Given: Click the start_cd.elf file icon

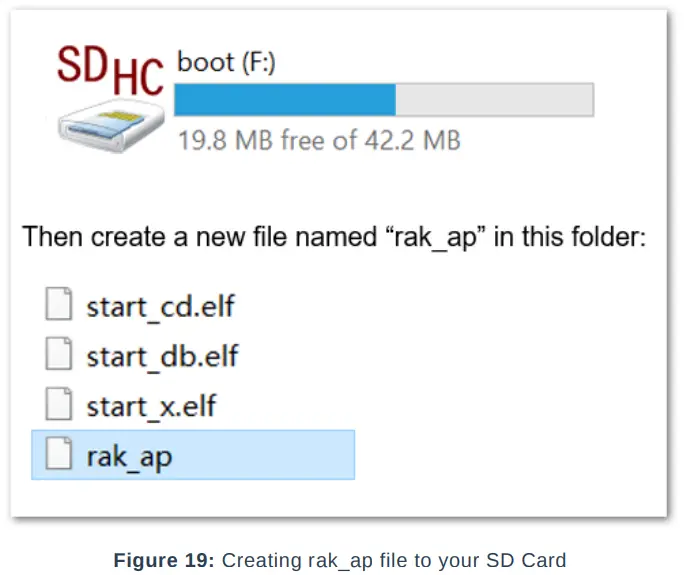Looking at the screenshot, I should 61,305.
